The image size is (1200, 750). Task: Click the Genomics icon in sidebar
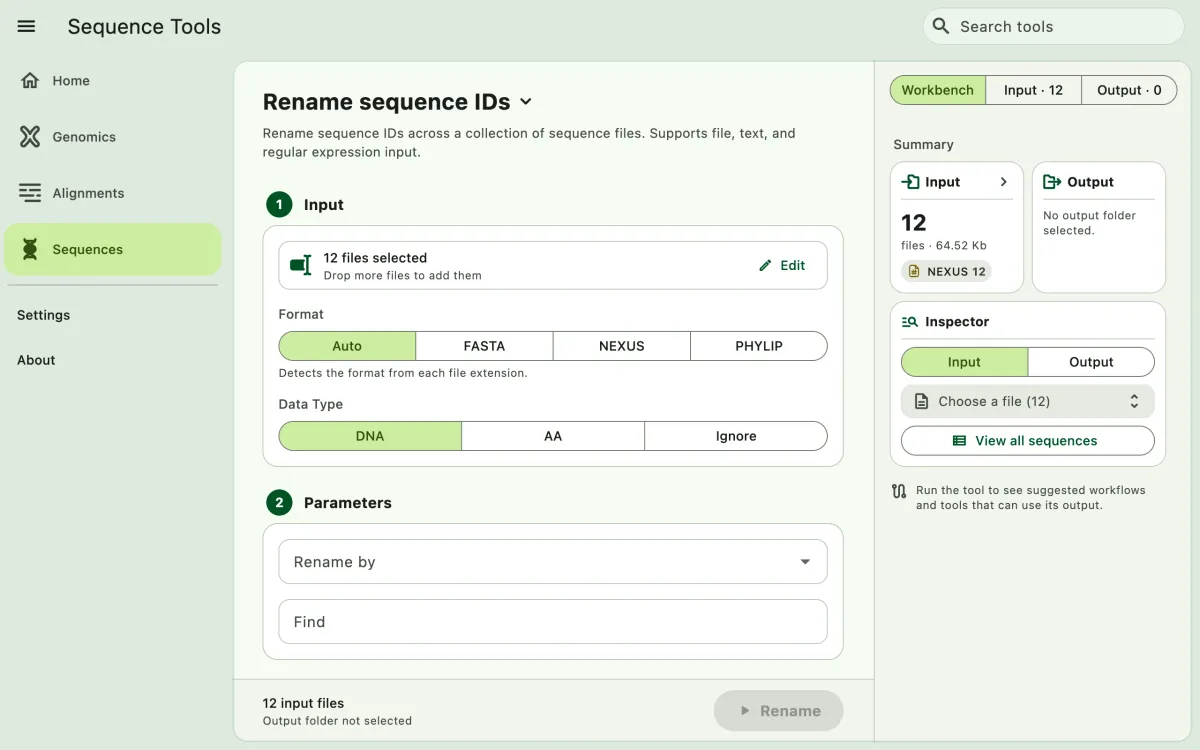[x=30, y=137]
